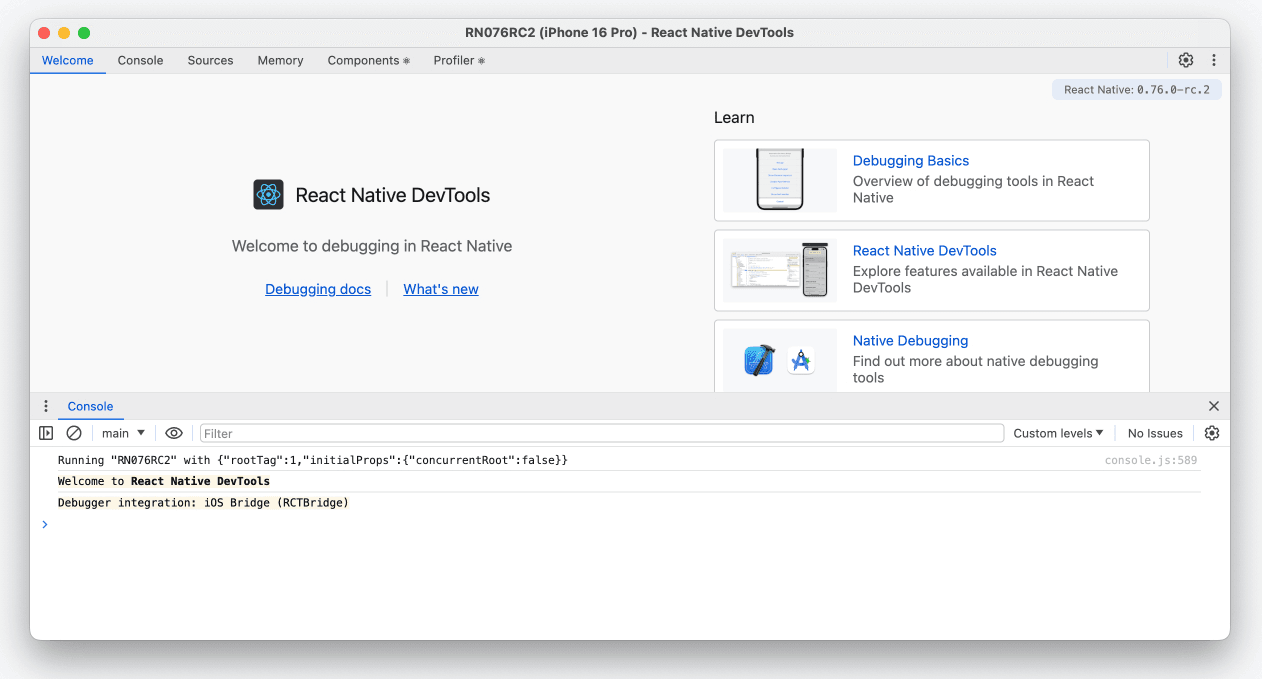Open the Debugging docs link
Viewport: 1262px width, 679px height.
(x=318, y=289)
